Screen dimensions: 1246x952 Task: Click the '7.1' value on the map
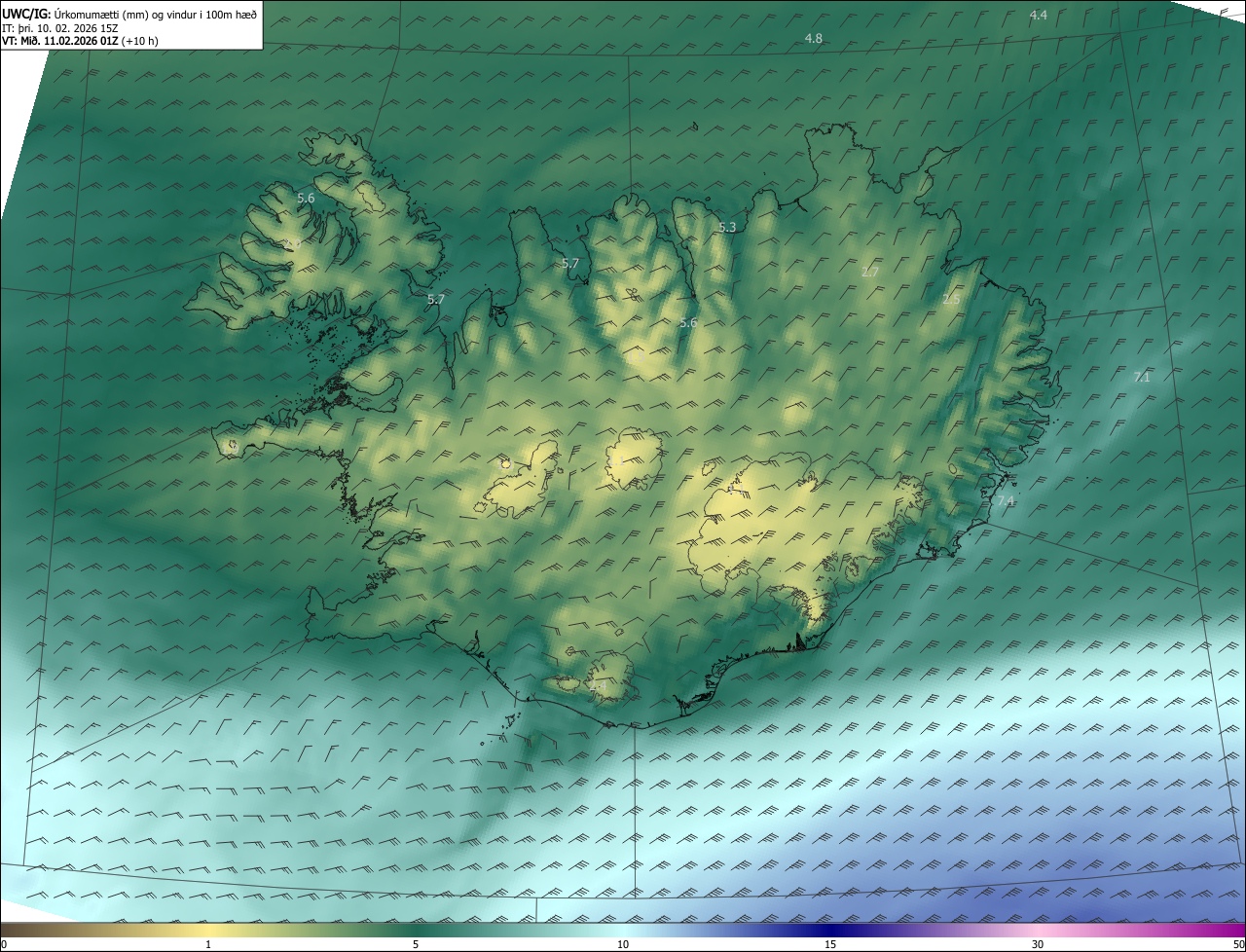click(x=1142, y=377)
